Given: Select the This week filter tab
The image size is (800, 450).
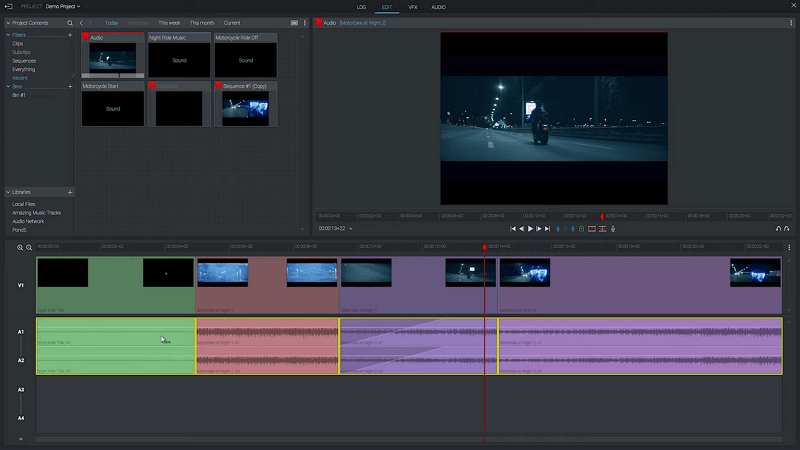Looking at the screenshot, I should (169, 23).
